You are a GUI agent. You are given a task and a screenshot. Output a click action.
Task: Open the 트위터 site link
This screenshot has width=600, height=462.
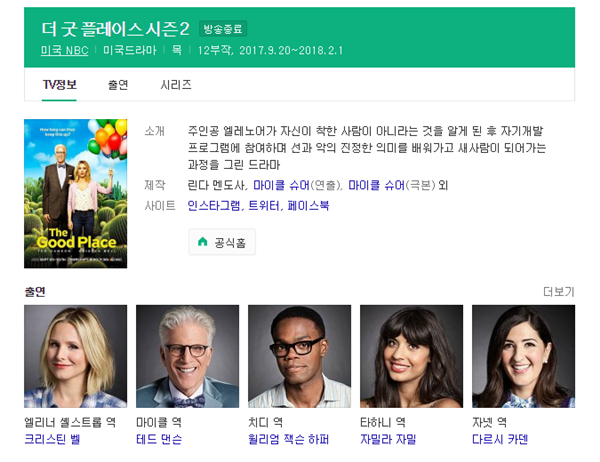(264, 206)
